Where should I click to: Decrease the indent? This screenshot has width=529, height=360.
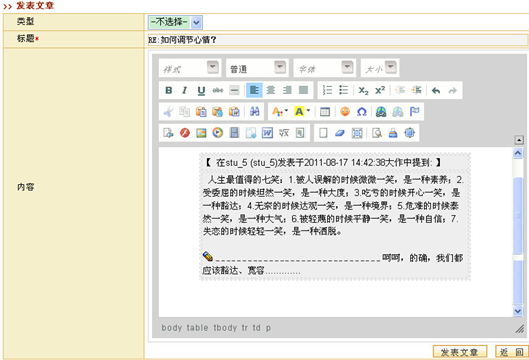click(400, 90)
